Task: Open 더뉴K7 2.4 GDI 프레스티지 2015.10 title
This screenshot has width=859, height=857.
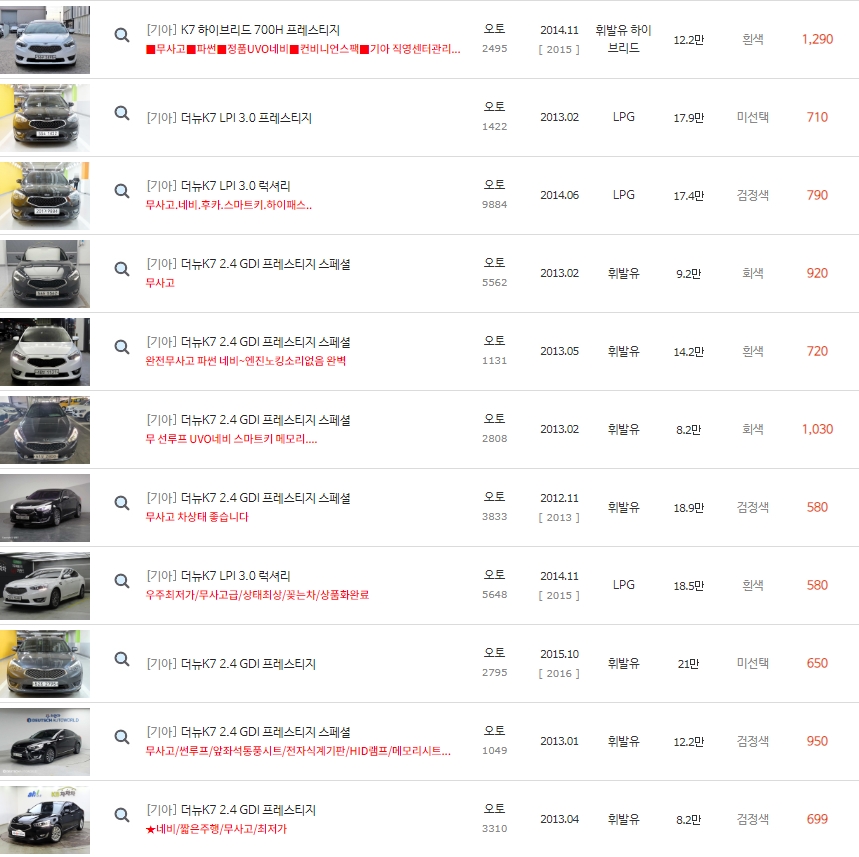Action: coord(231,664)
